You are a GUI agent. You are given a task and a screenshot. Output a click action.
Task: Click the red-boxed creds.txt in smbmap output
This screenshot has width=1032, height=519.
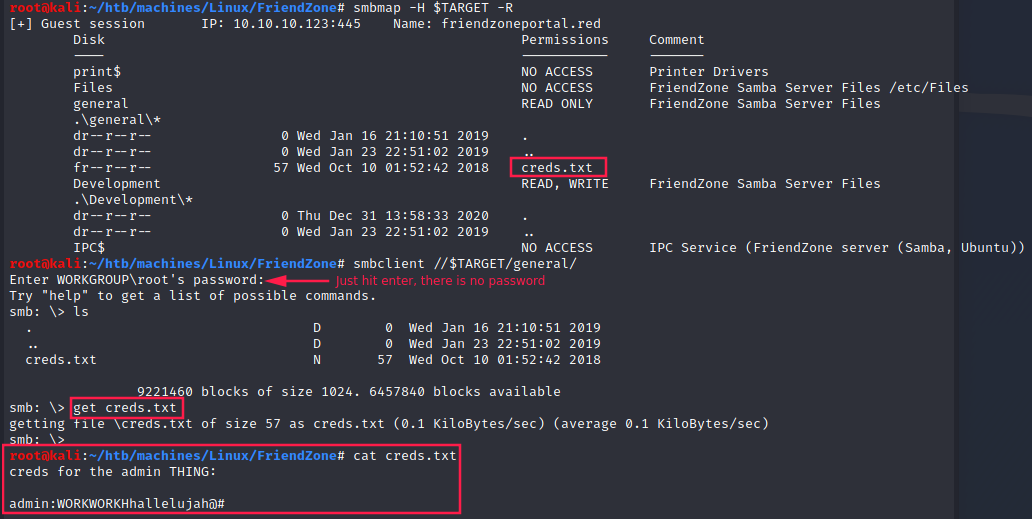[557, 168]
